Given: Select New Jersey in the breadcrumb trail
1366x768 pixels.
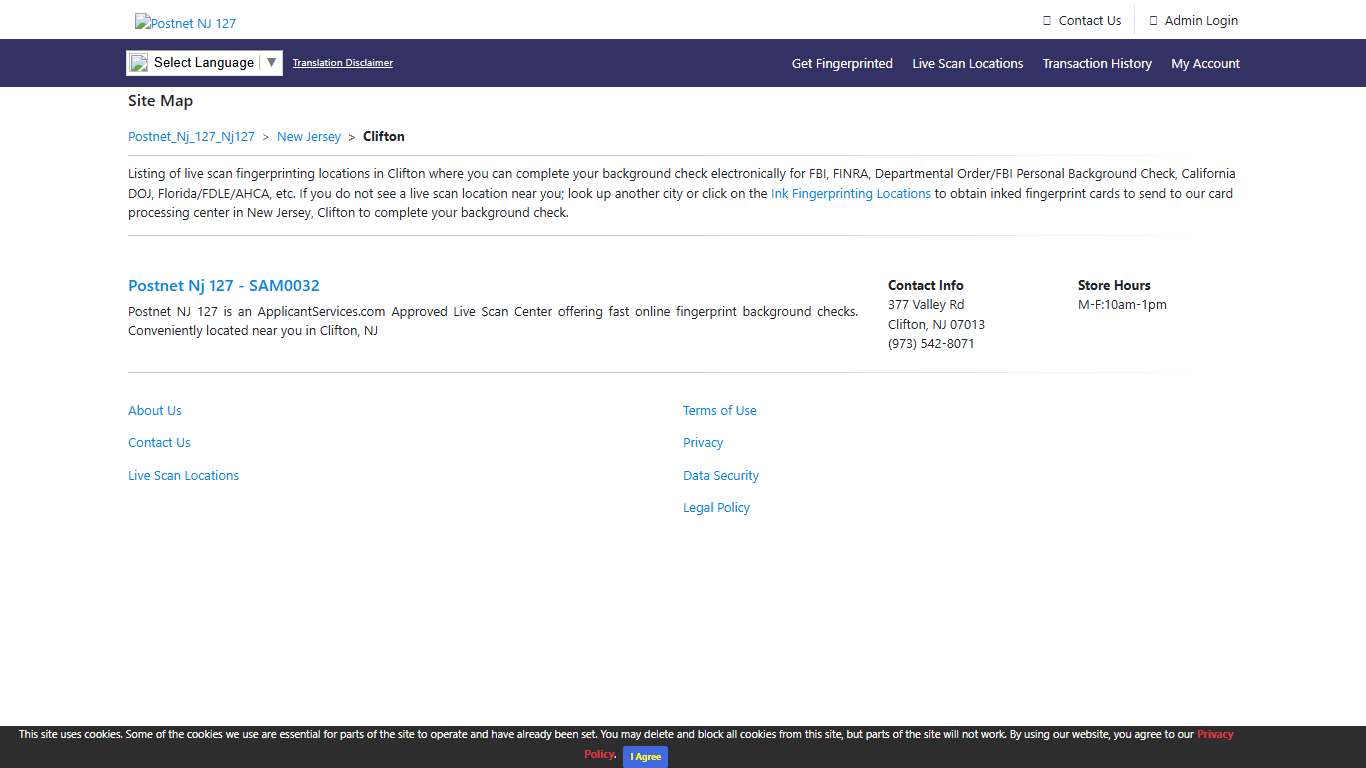Looking at the screenshot, I should pos(308,136).
